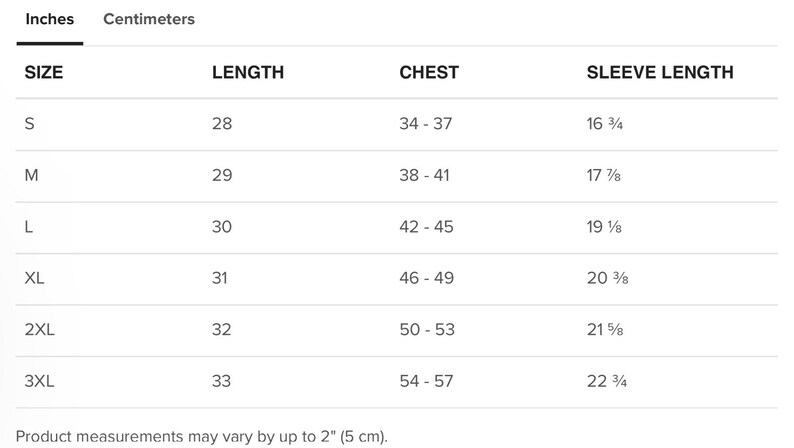Viewport: 794px width, 448px height.
Task: Click the CHEST column header
Action: pos(429,72)
